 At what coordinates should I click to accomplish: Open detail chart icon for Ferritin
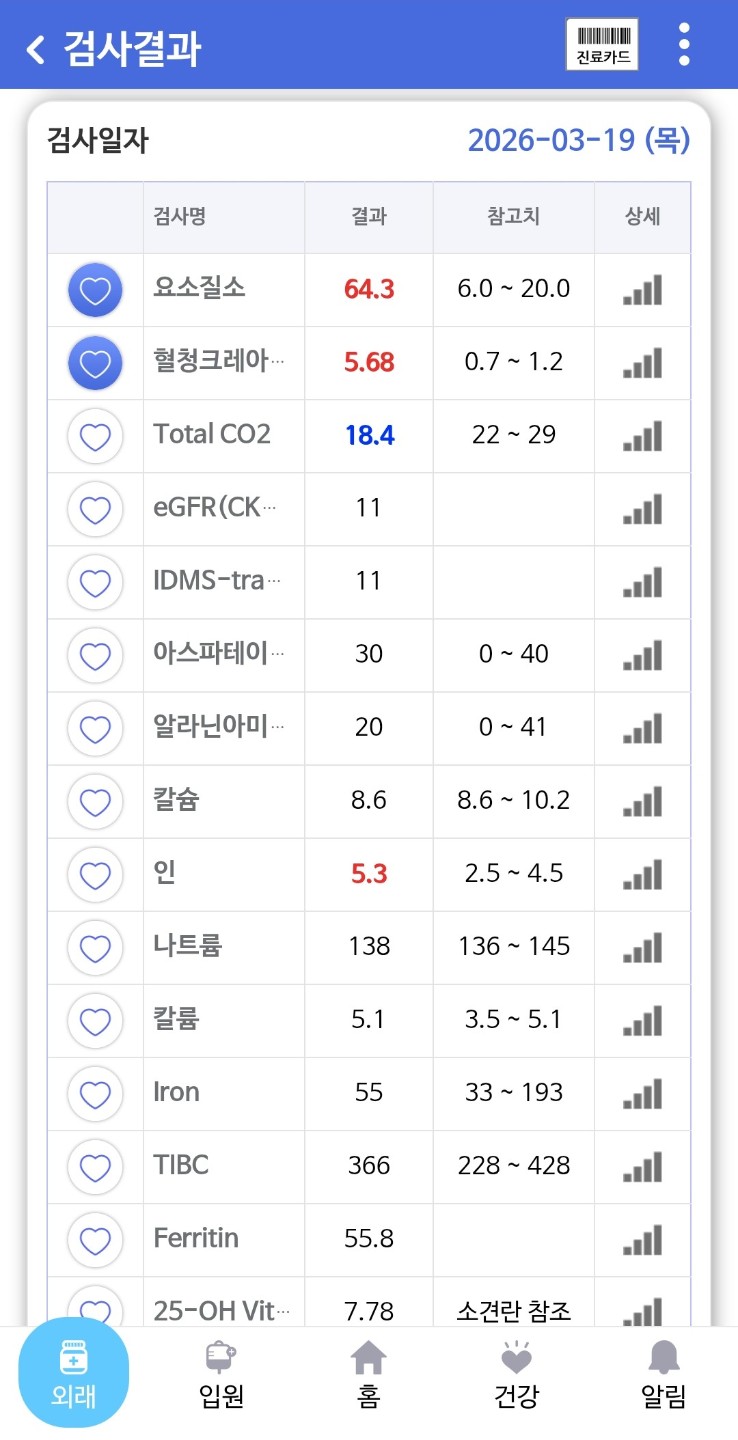point(642,1240)
